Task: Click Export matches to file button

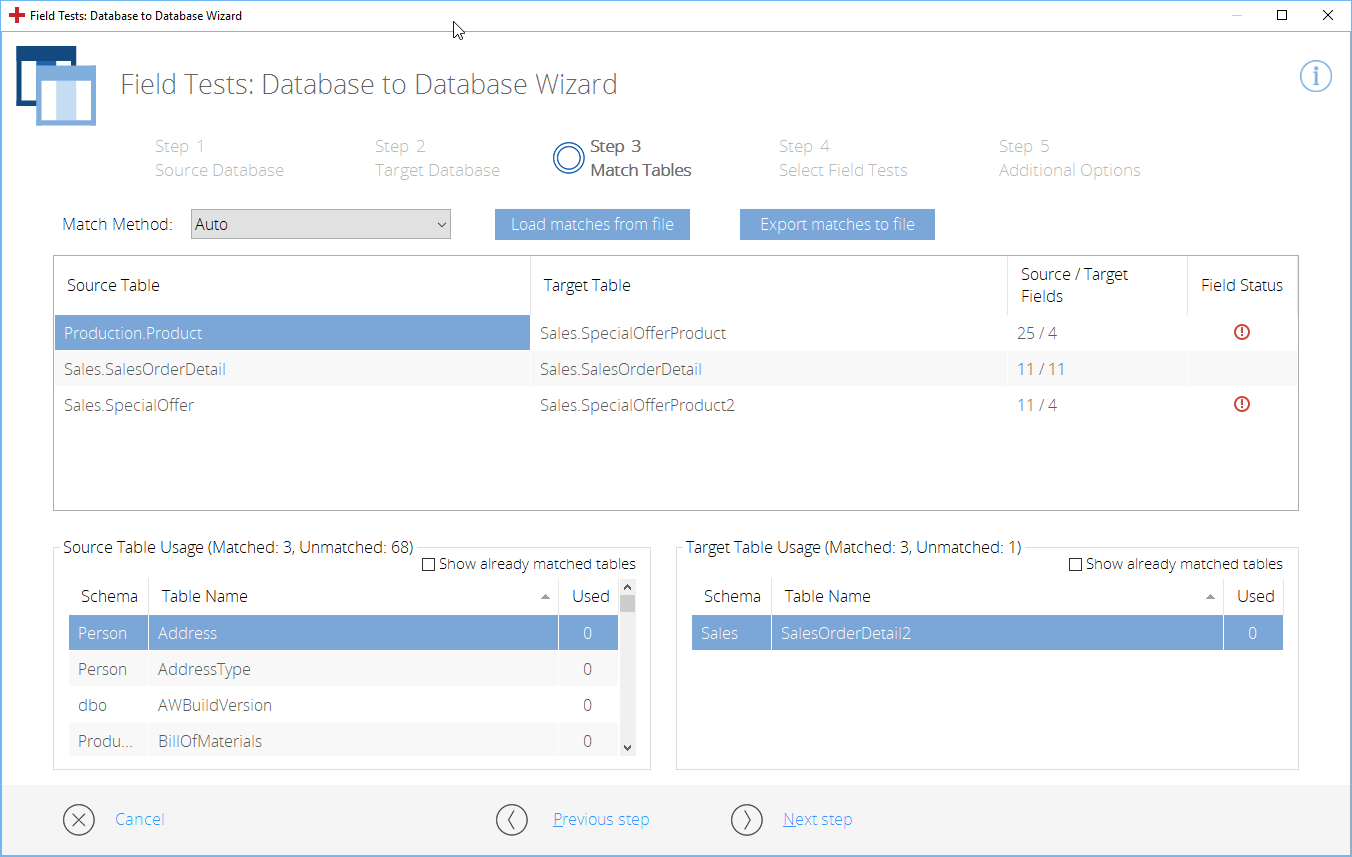Action: [x=837, y=225]
